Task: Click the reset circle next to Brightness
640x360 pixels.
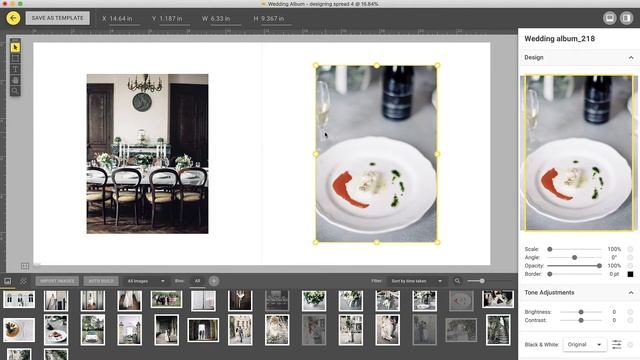Action: pyautogui.click(x=631, y=312)
